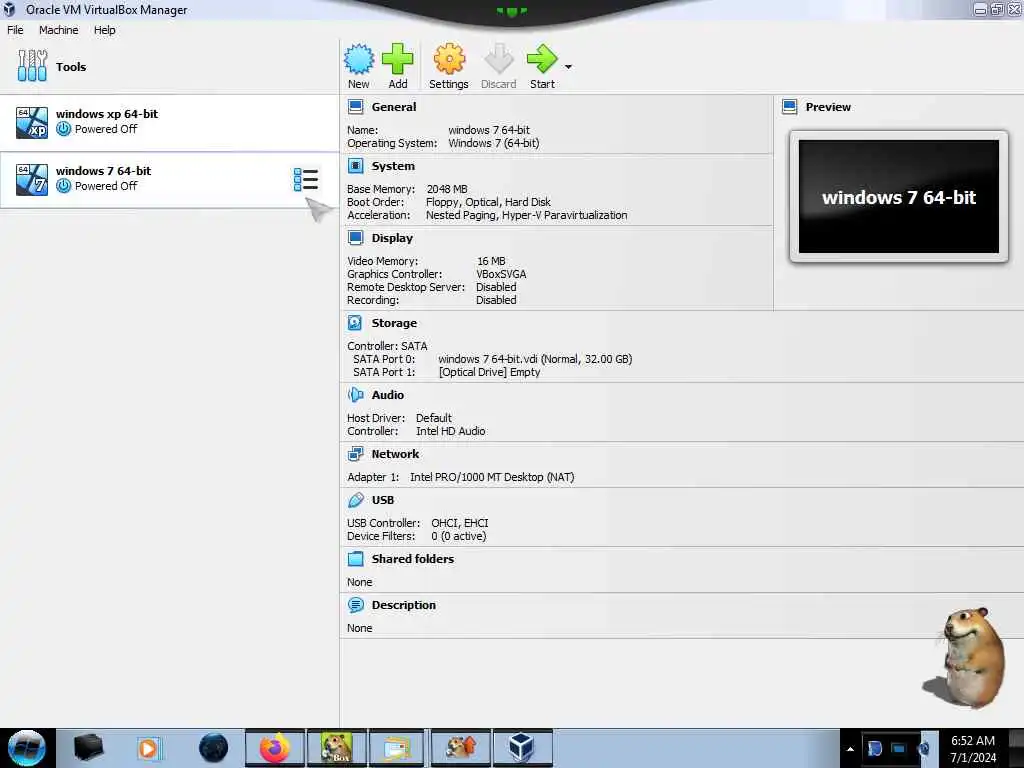Click the Graphics Controller value VBoxSVGA
Image resolution: width=1024 pixels, height=768 pixels.
pyautogui.click(x=501, y=274)
